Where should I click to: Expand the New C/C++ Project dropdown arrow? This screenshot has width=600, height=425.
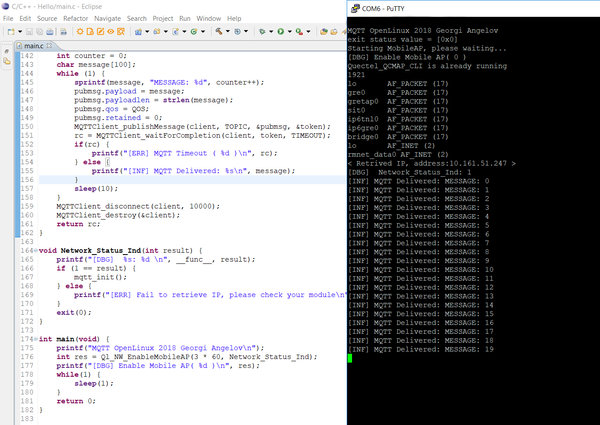[x=147, y=31]
